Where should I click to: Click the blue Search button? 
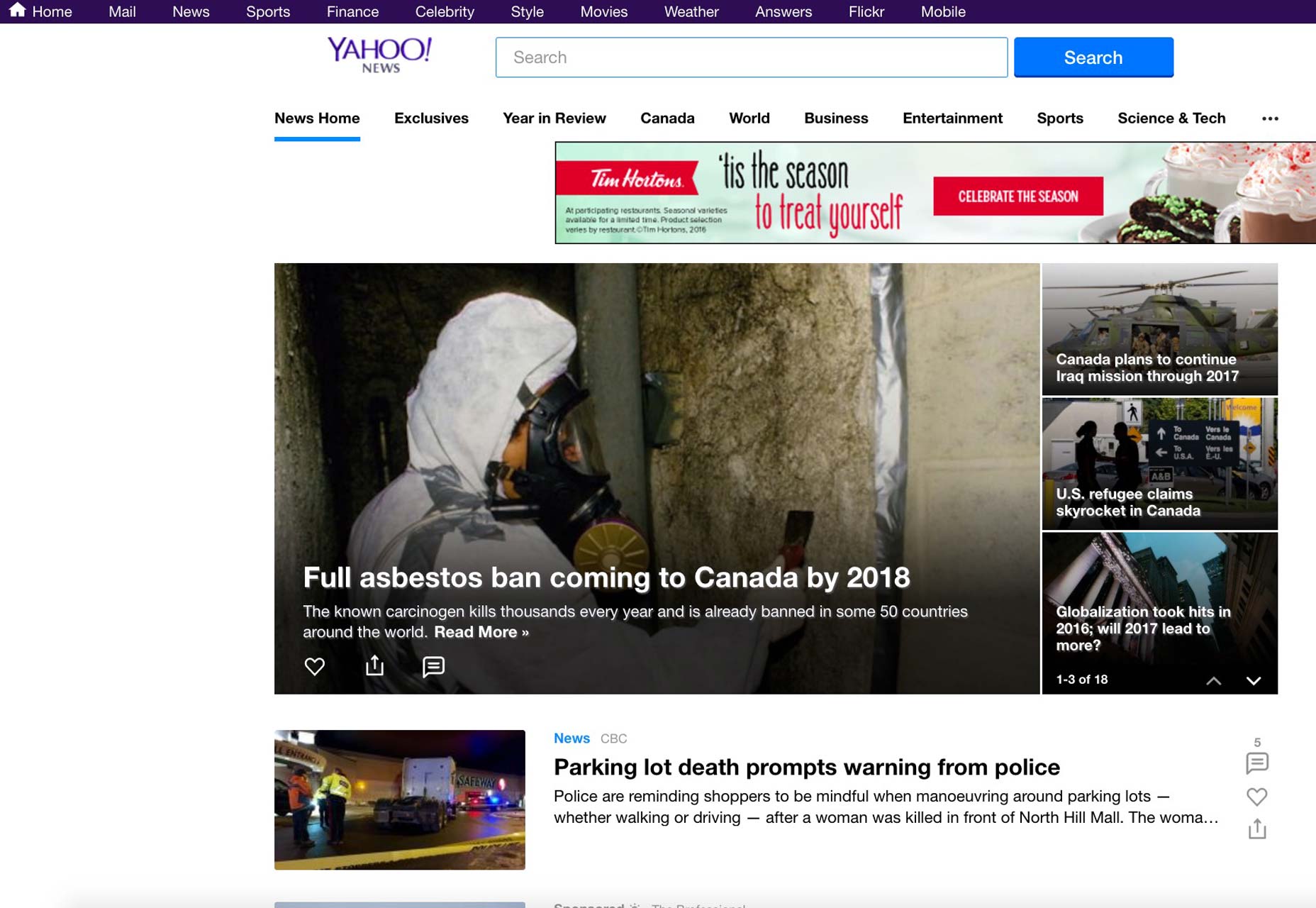point(1093,57)
